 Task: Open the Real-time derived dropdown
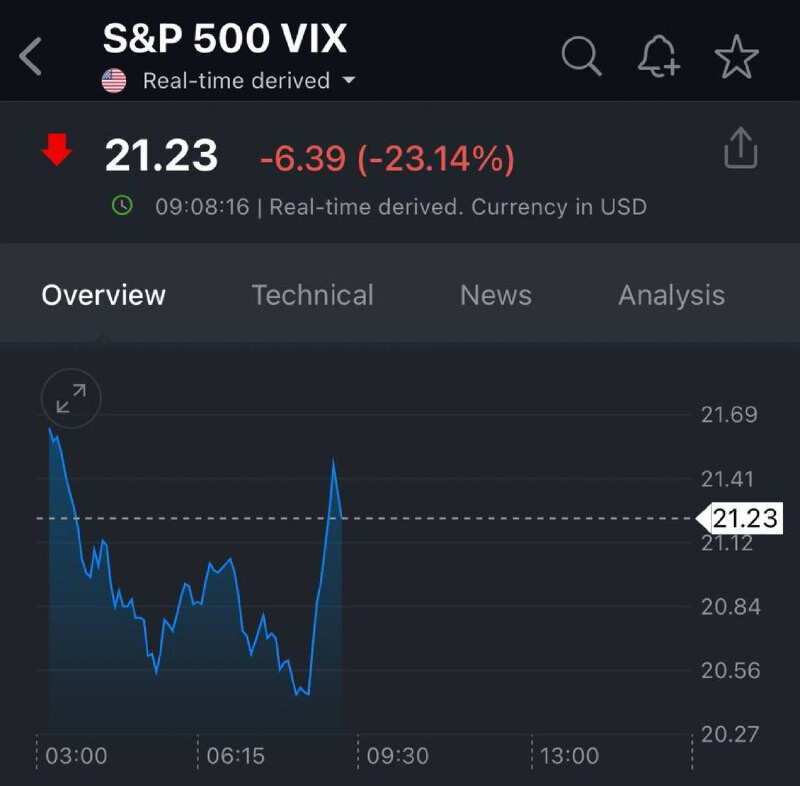[348, 81]
